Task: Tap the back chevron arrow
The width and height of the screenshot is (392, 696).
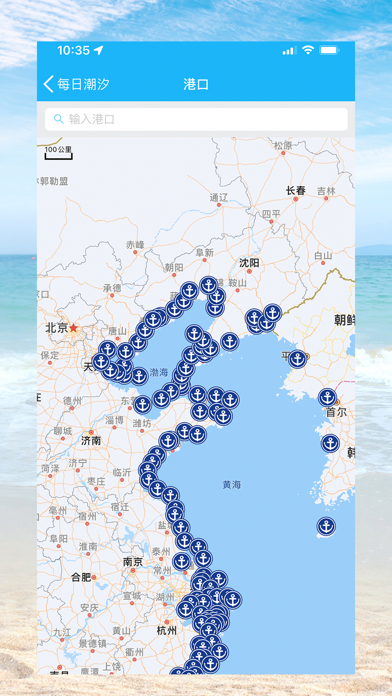Action: coord(48,84)
